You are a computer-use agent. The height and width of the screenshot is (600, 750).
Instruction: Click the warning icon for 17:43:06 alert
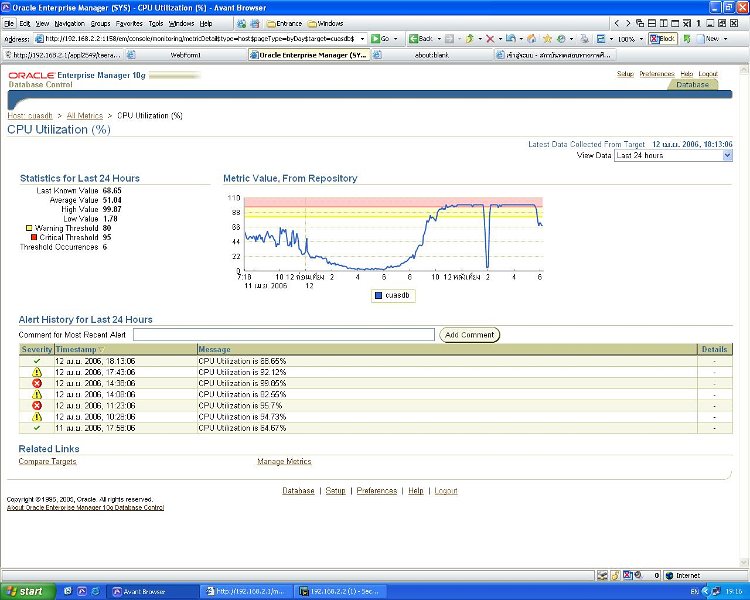(37, 372)
